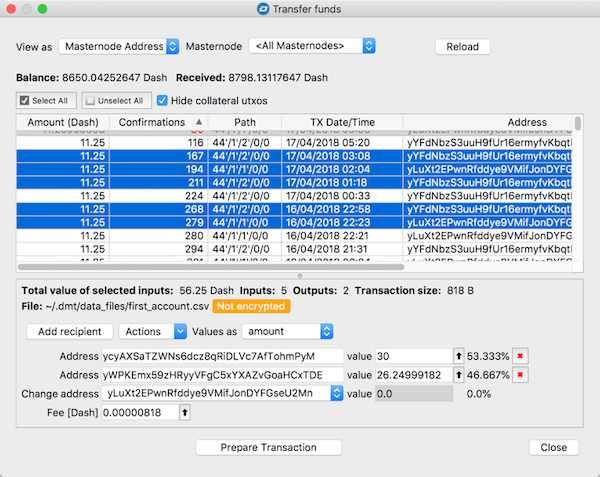Click the splitter handle below the table
The height and width of the screenshot is (477, 600).
point(300,276)
